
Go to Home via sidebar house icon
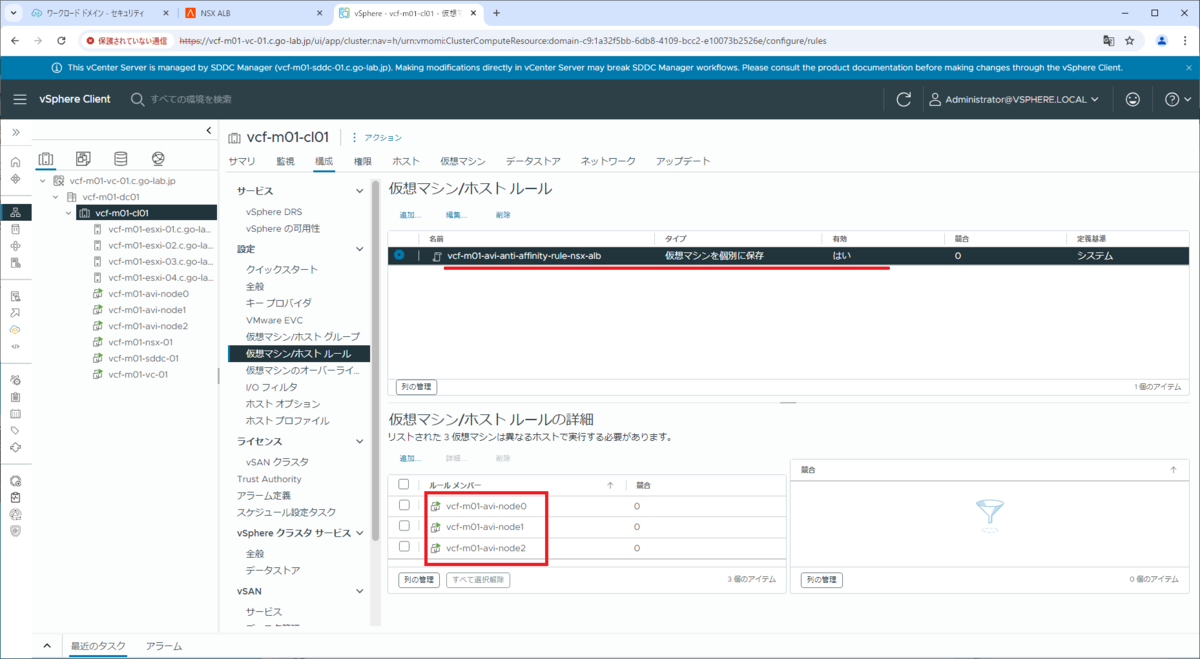pos(15,162)
